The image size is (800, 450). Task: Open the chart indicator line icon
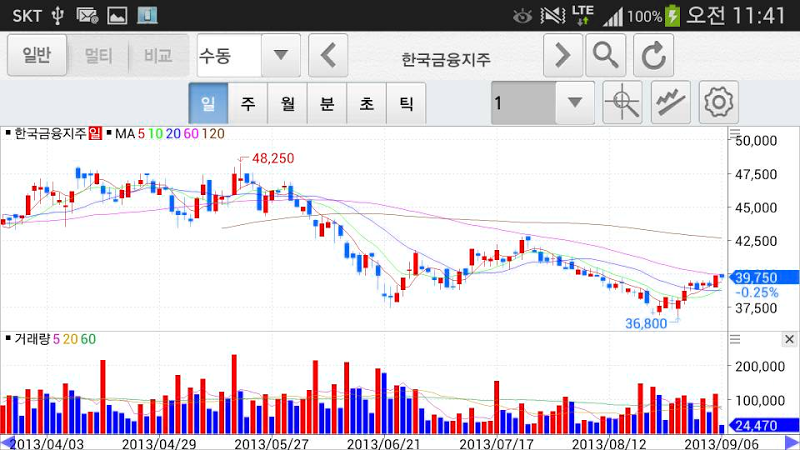coord(670,103)
